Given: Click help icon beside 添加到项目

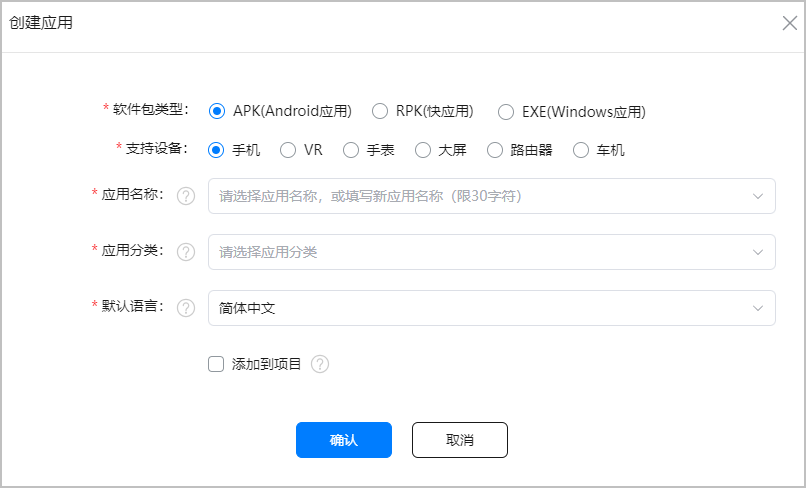Looking at the screenshot, I should click(x=320, y=364).
